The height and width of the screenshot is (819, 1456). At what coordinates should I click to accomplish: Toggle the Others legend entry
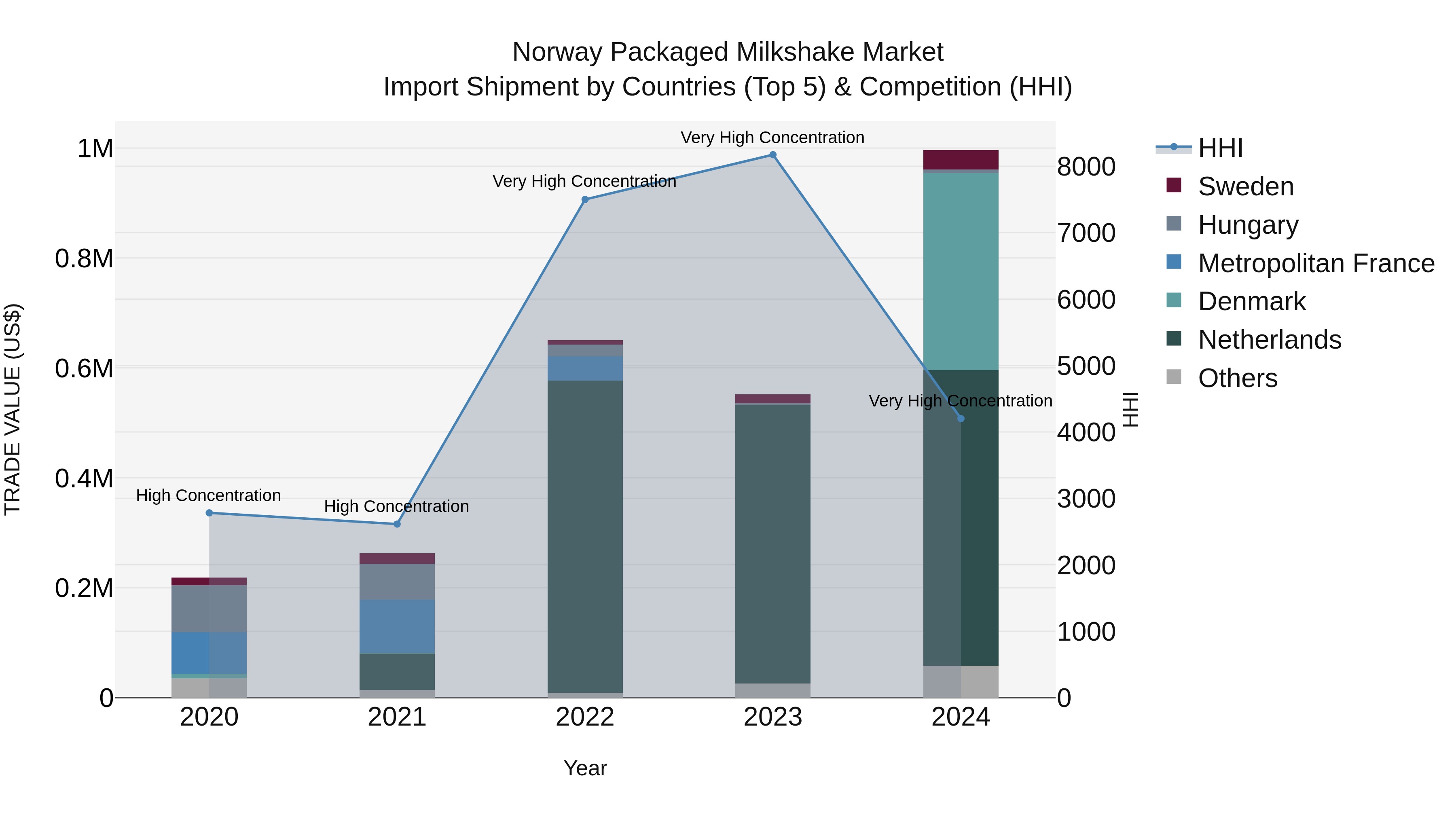click(1221, 378)
